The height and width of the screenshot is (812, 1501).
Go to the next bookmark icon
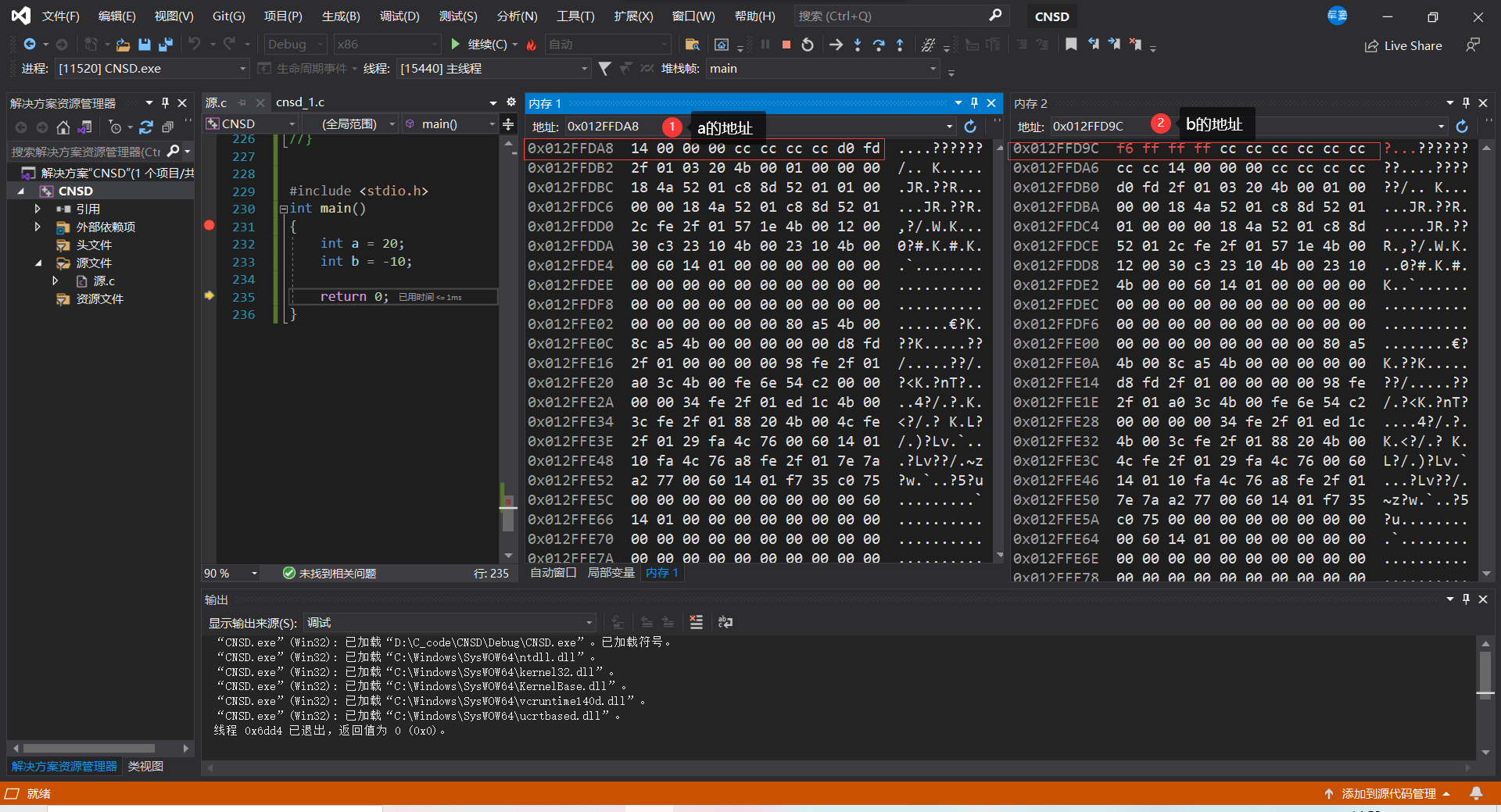tap(1114, 45)
